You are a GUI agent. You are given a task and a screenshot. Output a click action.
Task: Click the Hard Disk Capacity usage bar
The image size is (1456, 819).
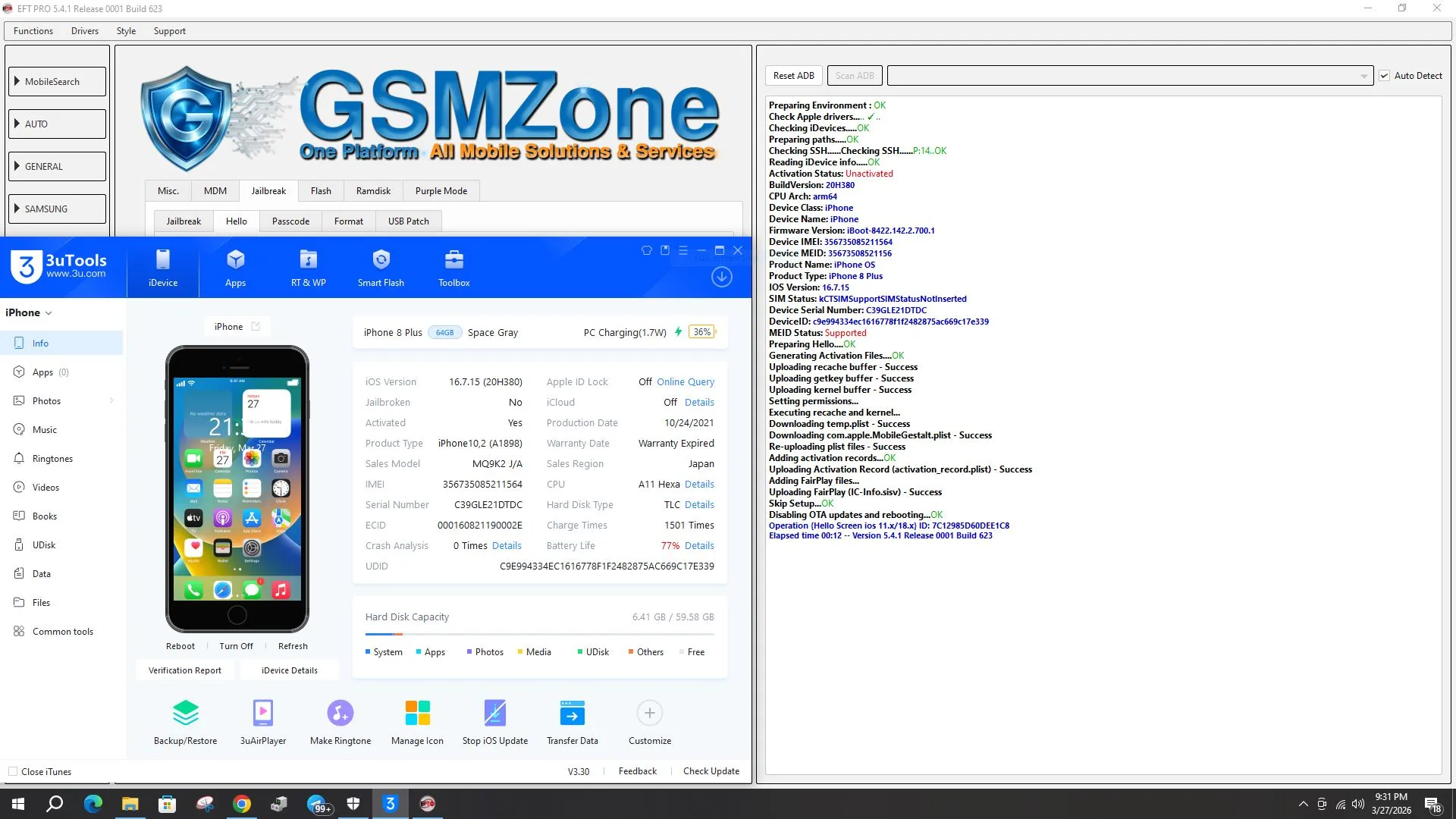(539, 634)
